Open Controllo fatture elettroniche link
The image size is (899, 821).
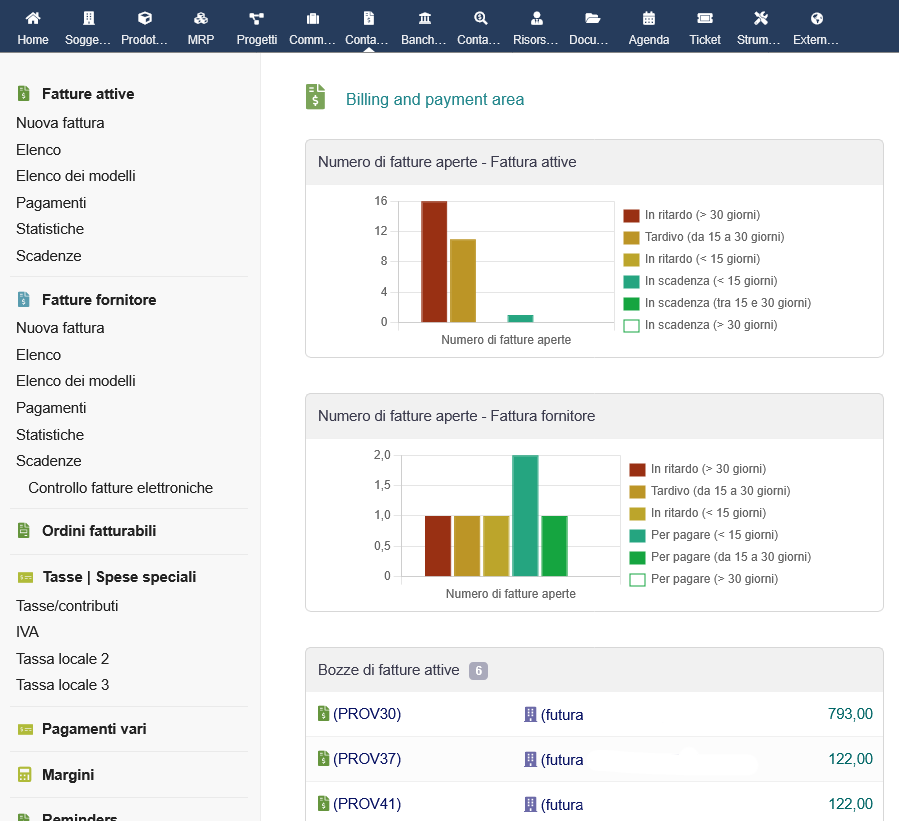tap(120, 488)
